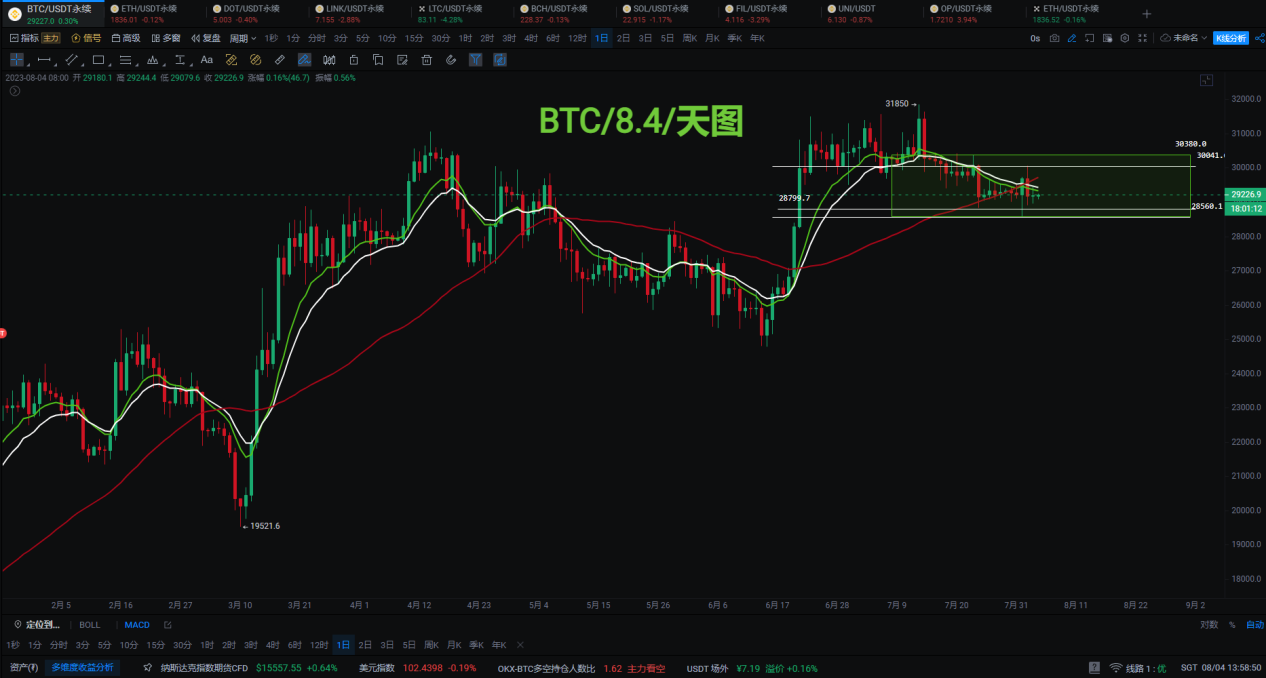Image resolution: width=1266 pixels, height=678 pixels.
Task: Select the MACD indicator tab
Action: point(137,624)
